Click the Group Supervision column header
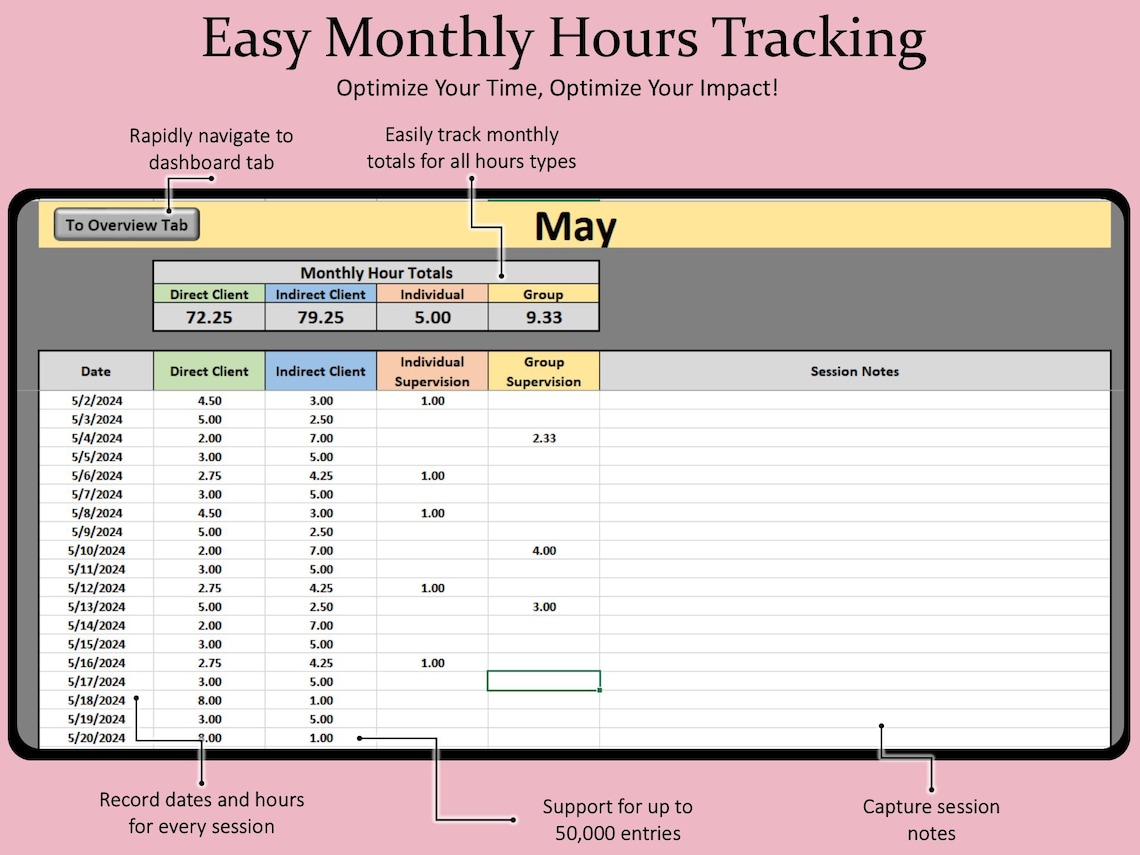Viewport: 1140px width, 855px height. point(543,370)
